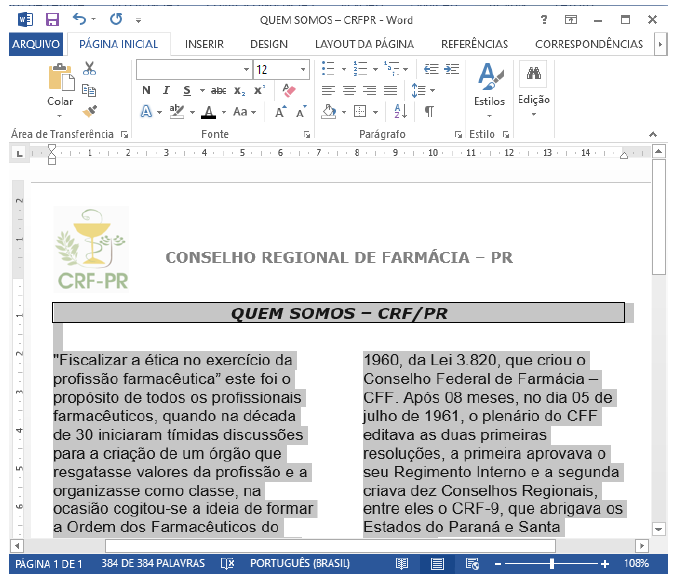The height and width of the screenshot is (582, 676).
Task: Sort text alphabetically with A-Z icon
Action: coord(401,112)
